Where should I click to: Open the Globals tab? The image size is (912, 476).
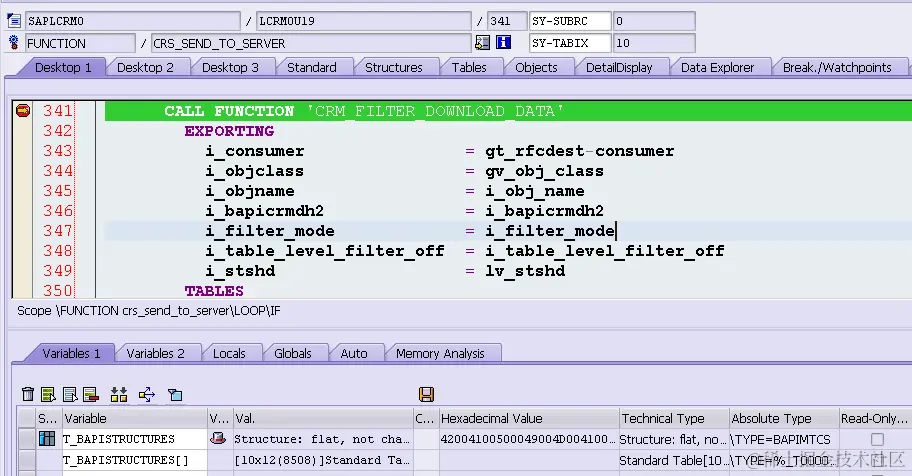pyautogui.click(x=293, y=353)
